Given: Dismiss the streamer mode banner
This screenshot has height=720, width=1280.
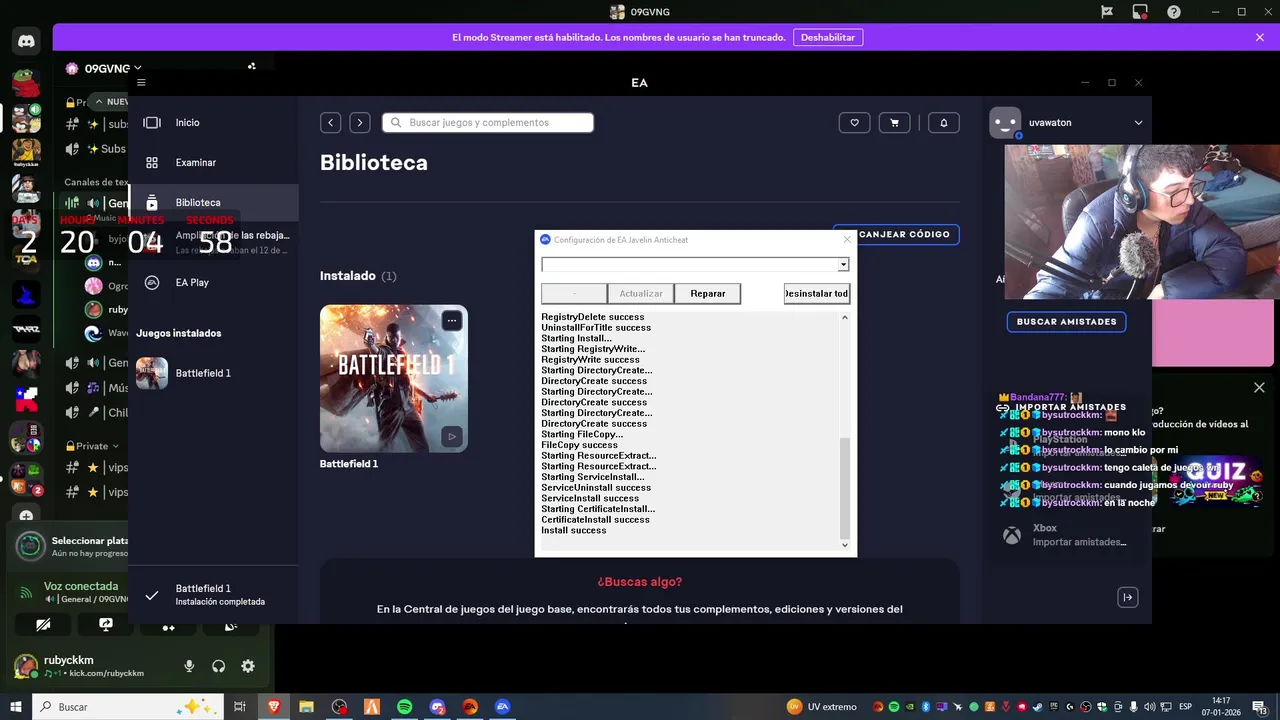Looking at the screenshot, I should (x=1260, y=37).
